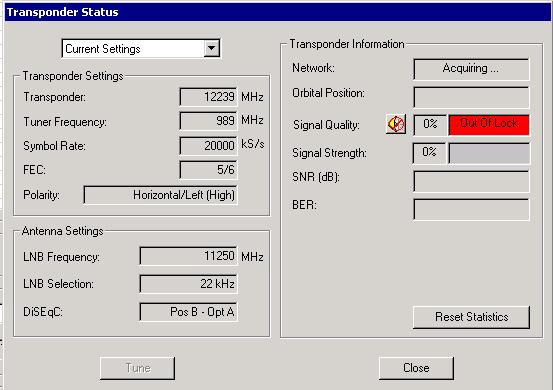Image resolution: width=553 pixels, height=390 pixels.
Task: Click the Antenna Settings group label
Action: 62,231
